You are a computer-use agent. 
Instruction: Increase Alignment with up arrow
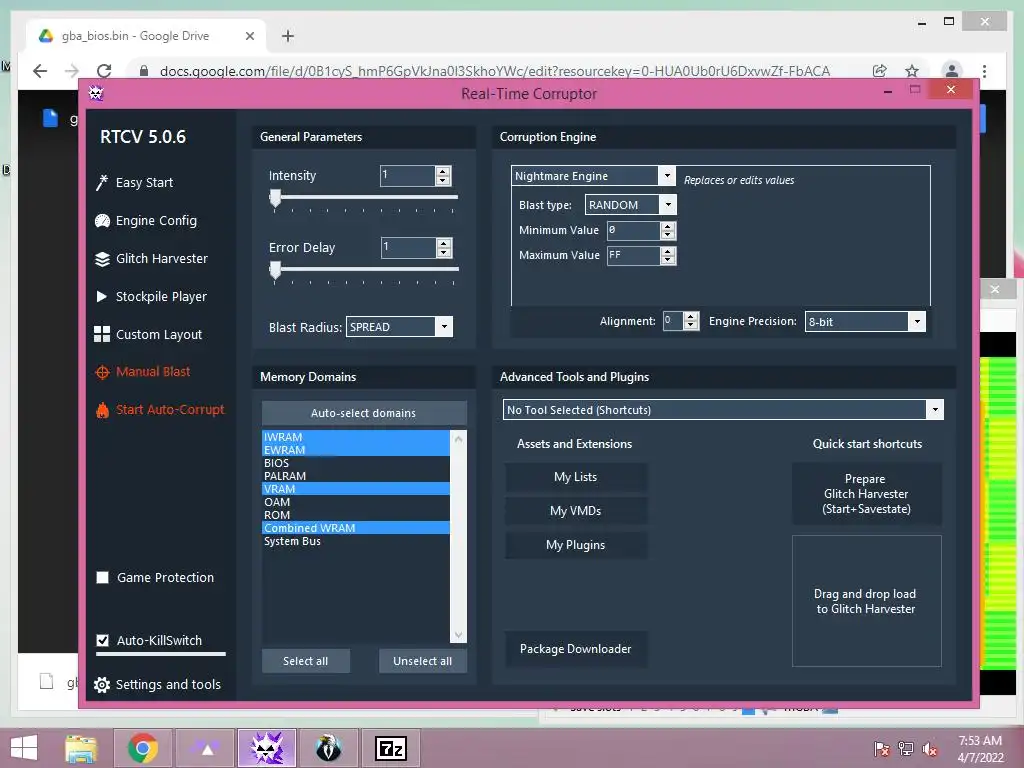point(691,317)
